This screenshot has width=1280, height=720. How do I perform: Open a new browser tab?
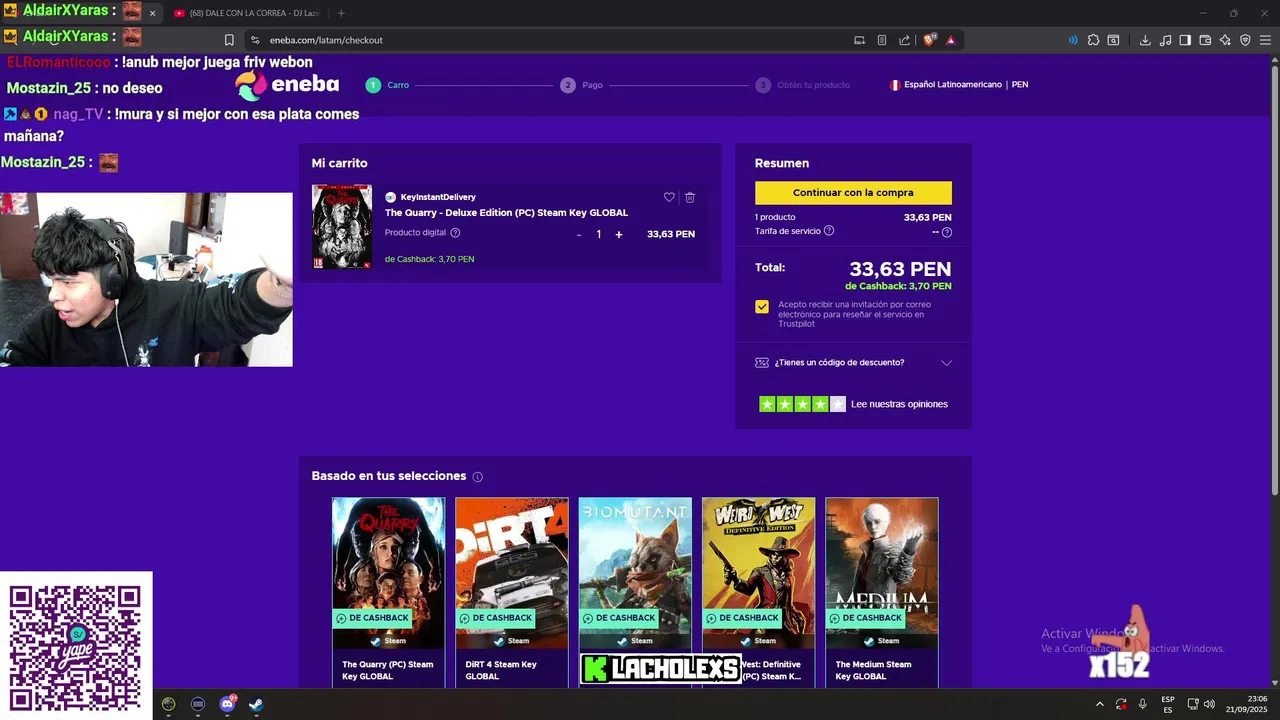coord(341,13)
